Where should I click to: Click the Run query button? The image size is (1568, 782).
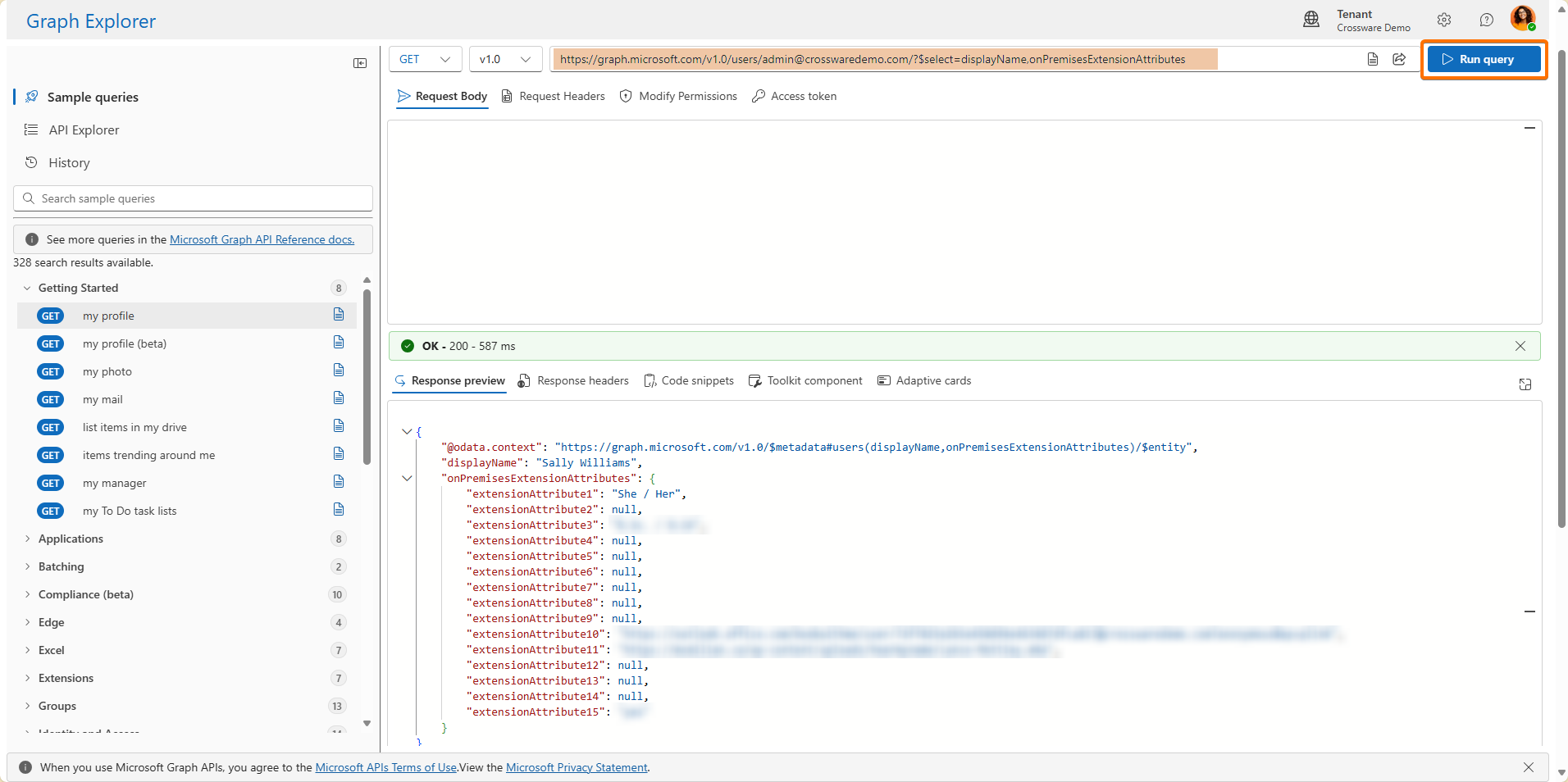click(x=1484, y=59)
